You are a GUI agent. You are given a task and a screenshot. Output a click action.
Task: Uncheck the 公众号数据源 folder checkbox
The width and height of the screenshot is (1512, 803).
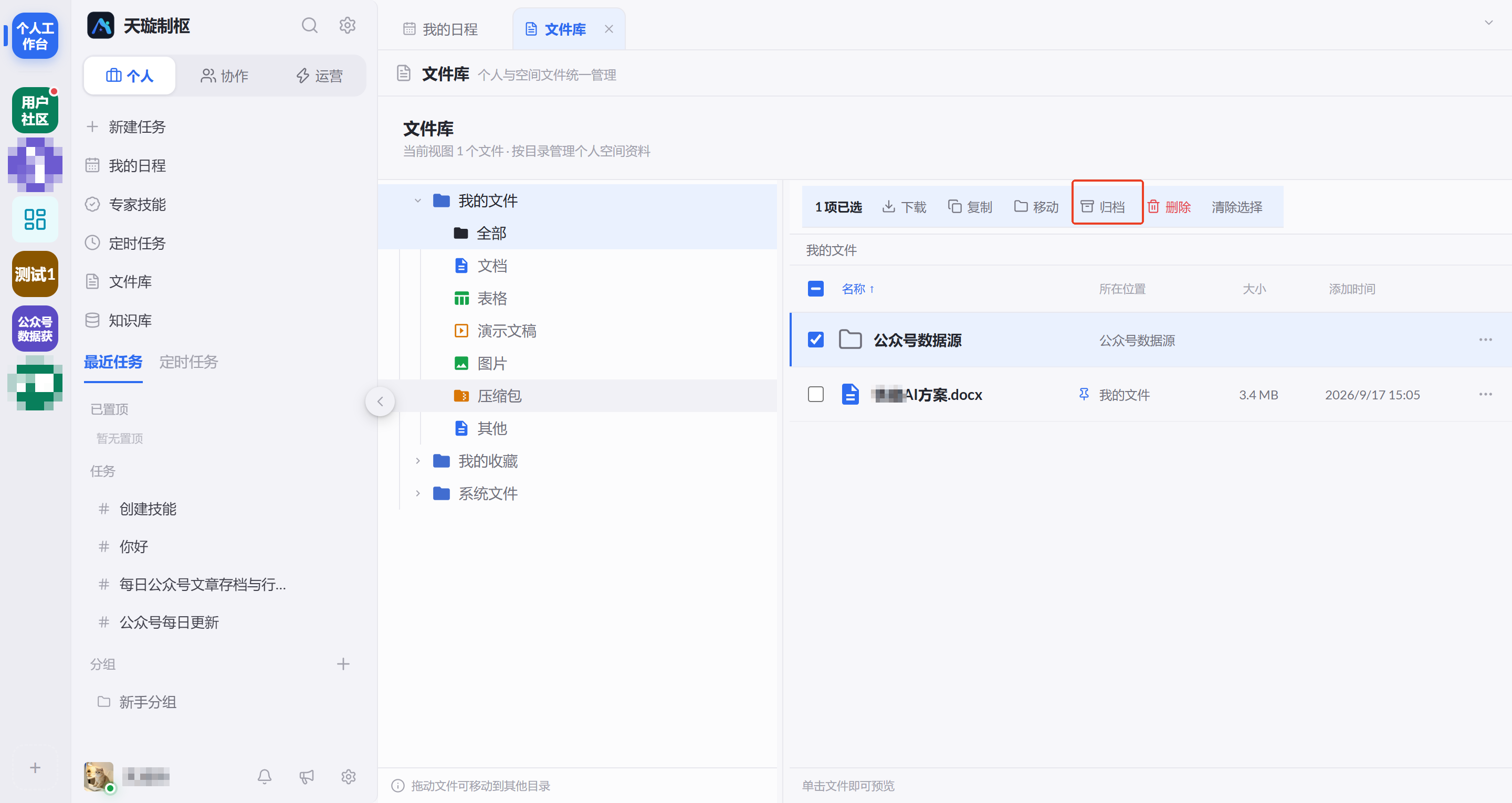tap(815, 340)
